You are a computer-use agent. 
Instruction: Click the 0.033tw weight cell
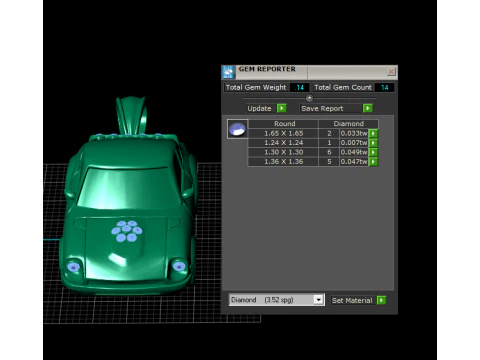coord(354,133)
